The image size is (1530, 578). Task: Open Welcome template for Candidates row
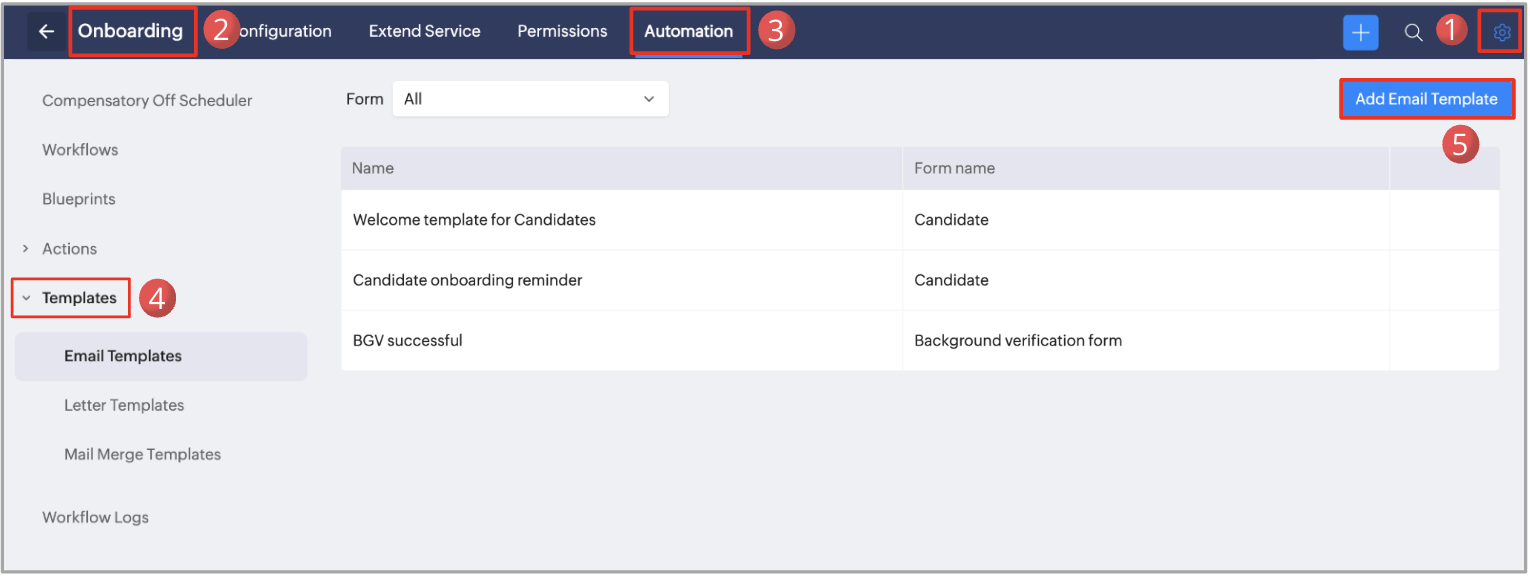click(474, 220)
